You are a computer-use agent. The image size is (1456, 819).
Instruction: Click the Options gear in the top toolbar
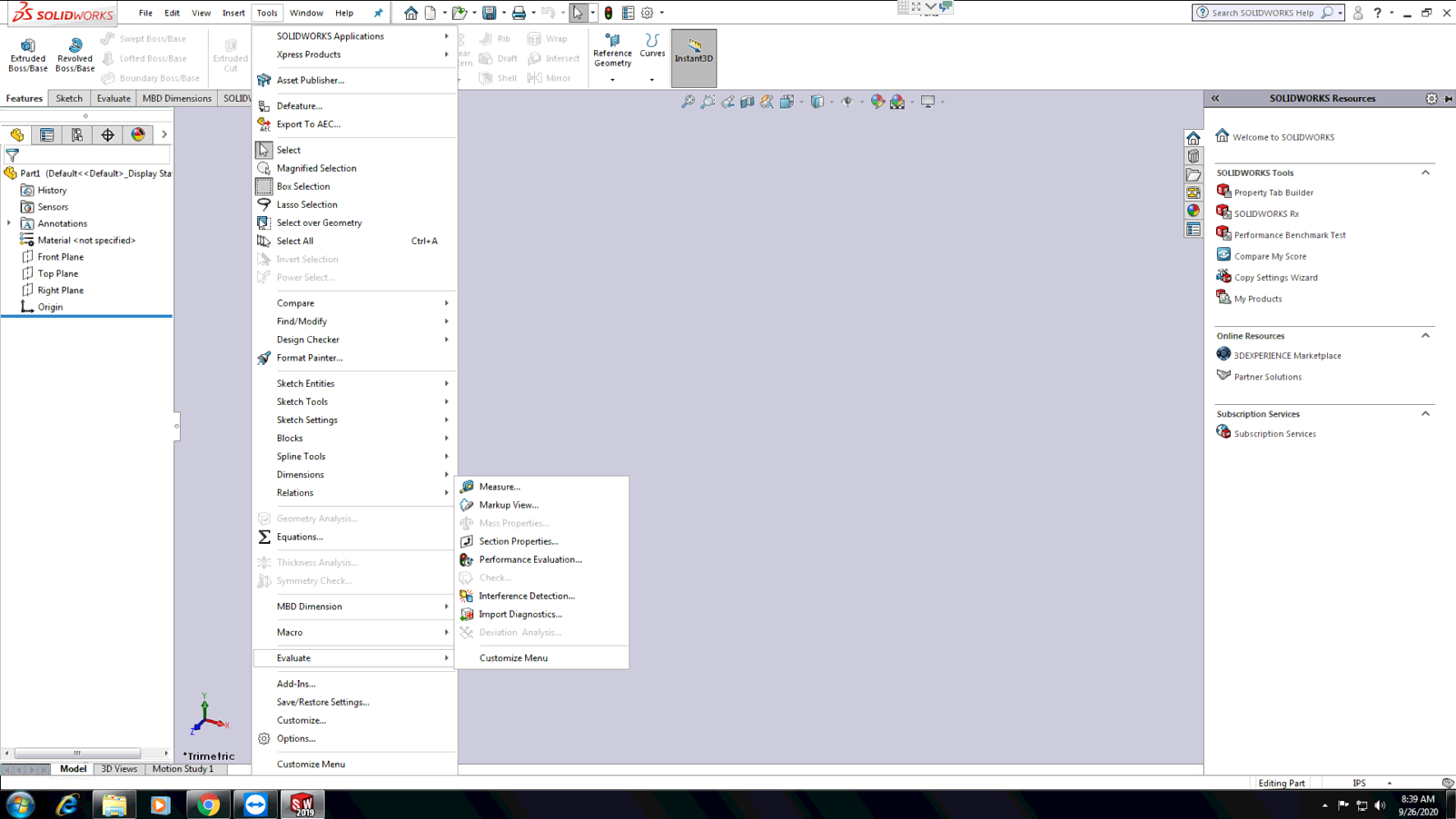point(647,12)
